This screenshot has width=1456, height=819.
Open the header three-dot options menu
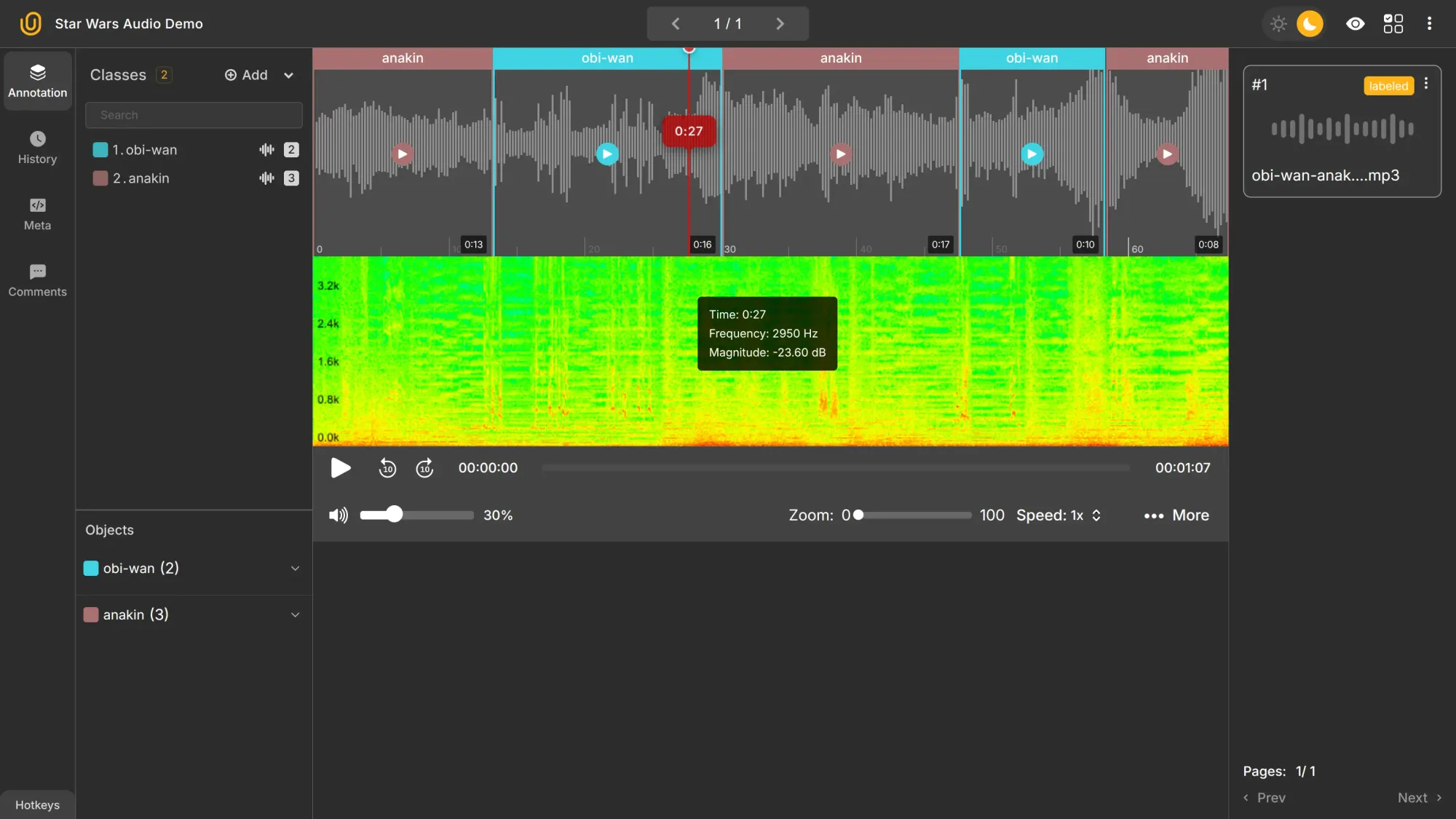(x=1429, y=24)
